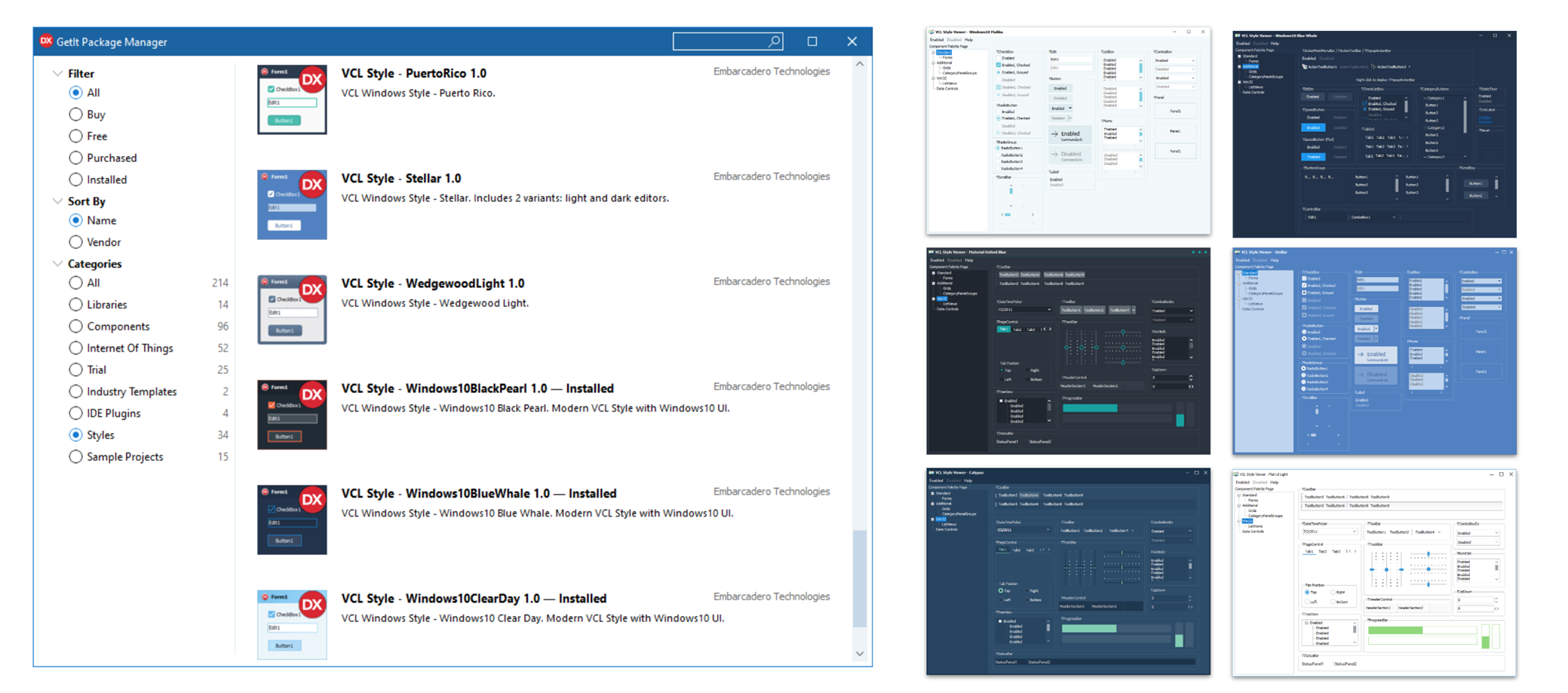Click the Enabled CommandLink arrow in Windows10 Malibu viewer
The width and height of the screenshot is (1568, 693).
[x=1054, y=134]
